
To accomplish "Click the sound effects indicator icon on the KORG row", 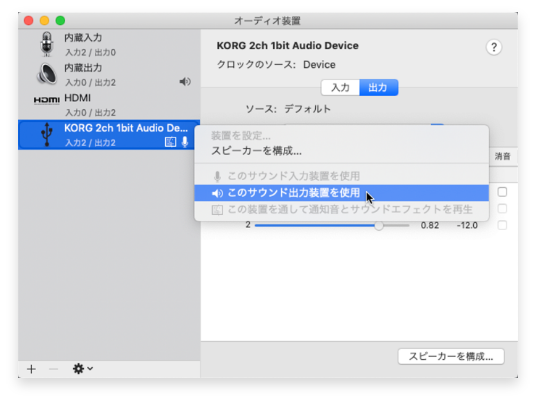I will [170, 142].
